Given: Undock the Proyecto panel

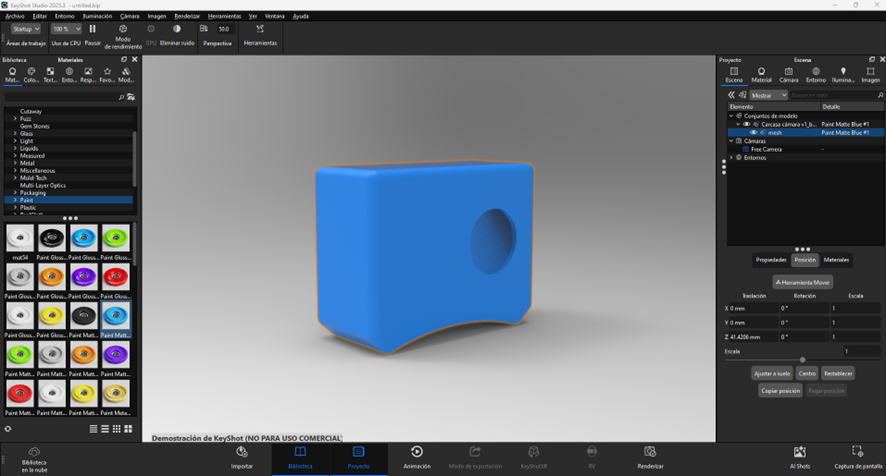Looking at the screenshot, I should pyautogui.click(x=872, y=59).
